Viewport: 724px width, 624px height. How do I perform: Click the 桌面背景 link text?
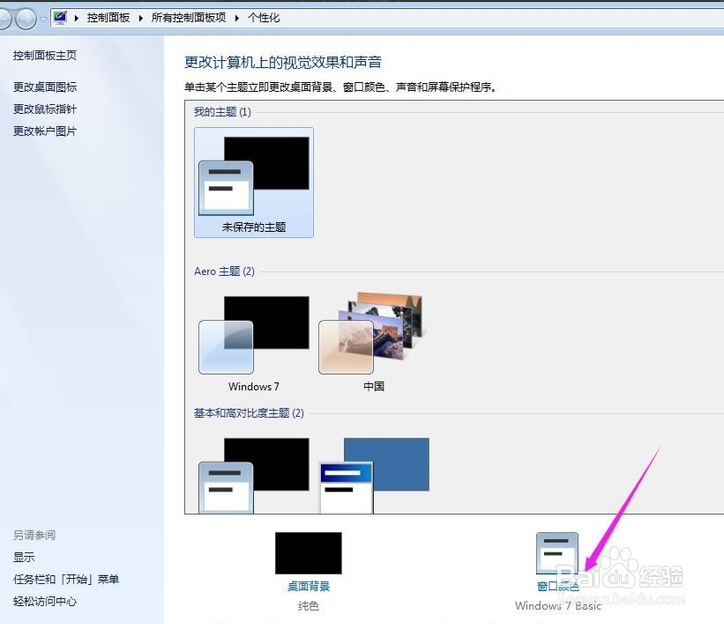[x=308, y=587]
